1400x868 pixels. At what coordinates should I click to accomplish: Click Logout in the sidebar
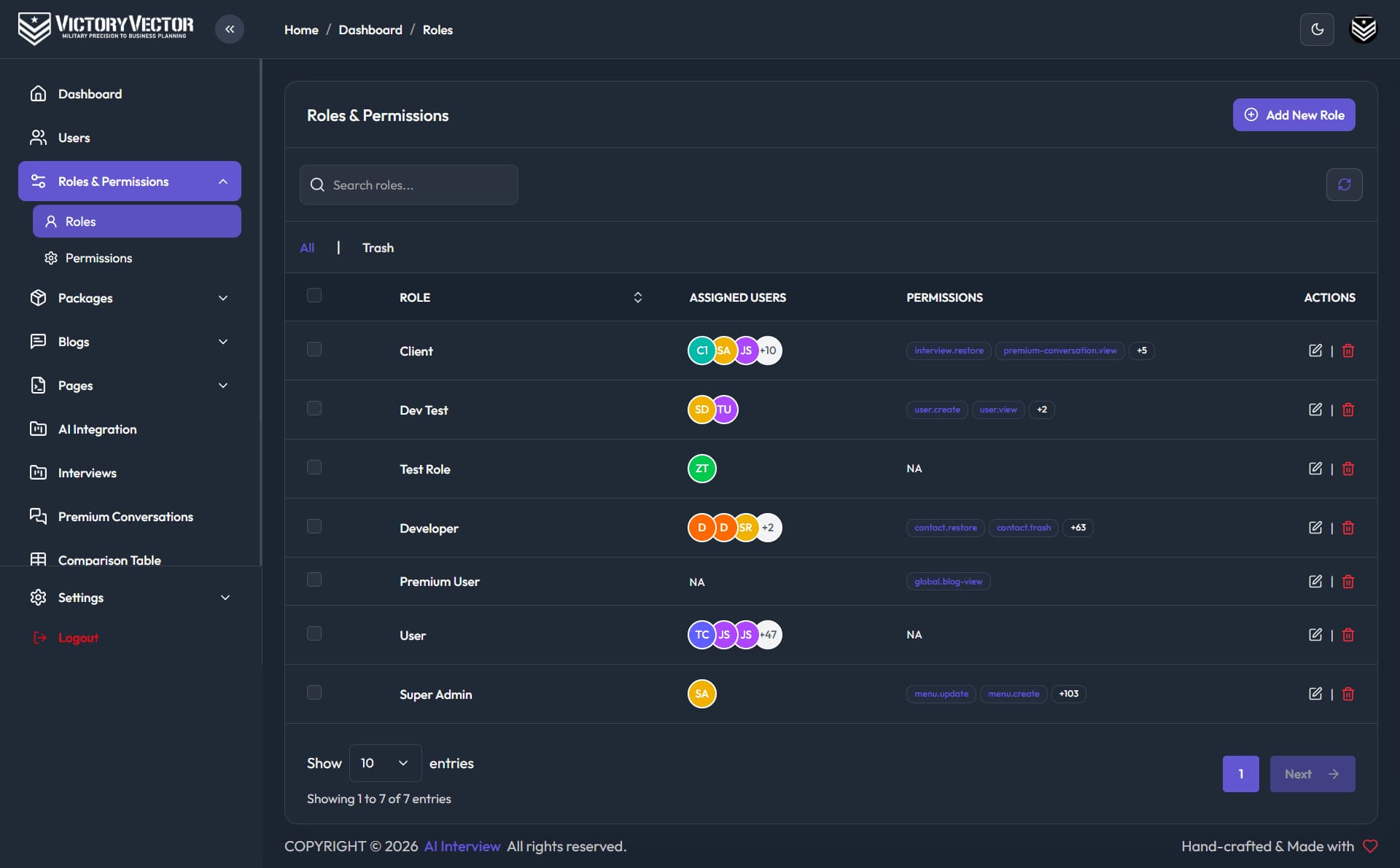point(66,638)
